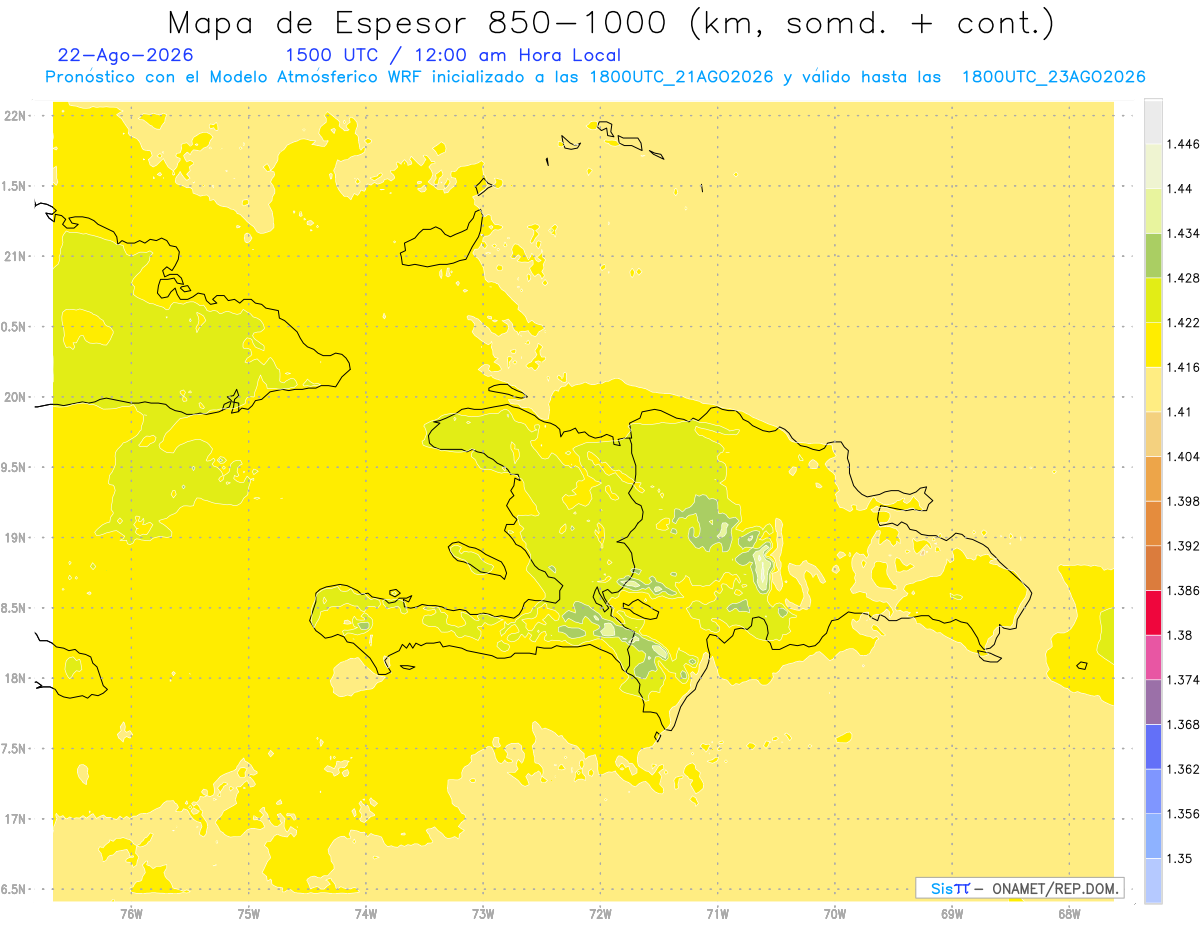Pick the dark green swatch in the legend

point(1153,255)
